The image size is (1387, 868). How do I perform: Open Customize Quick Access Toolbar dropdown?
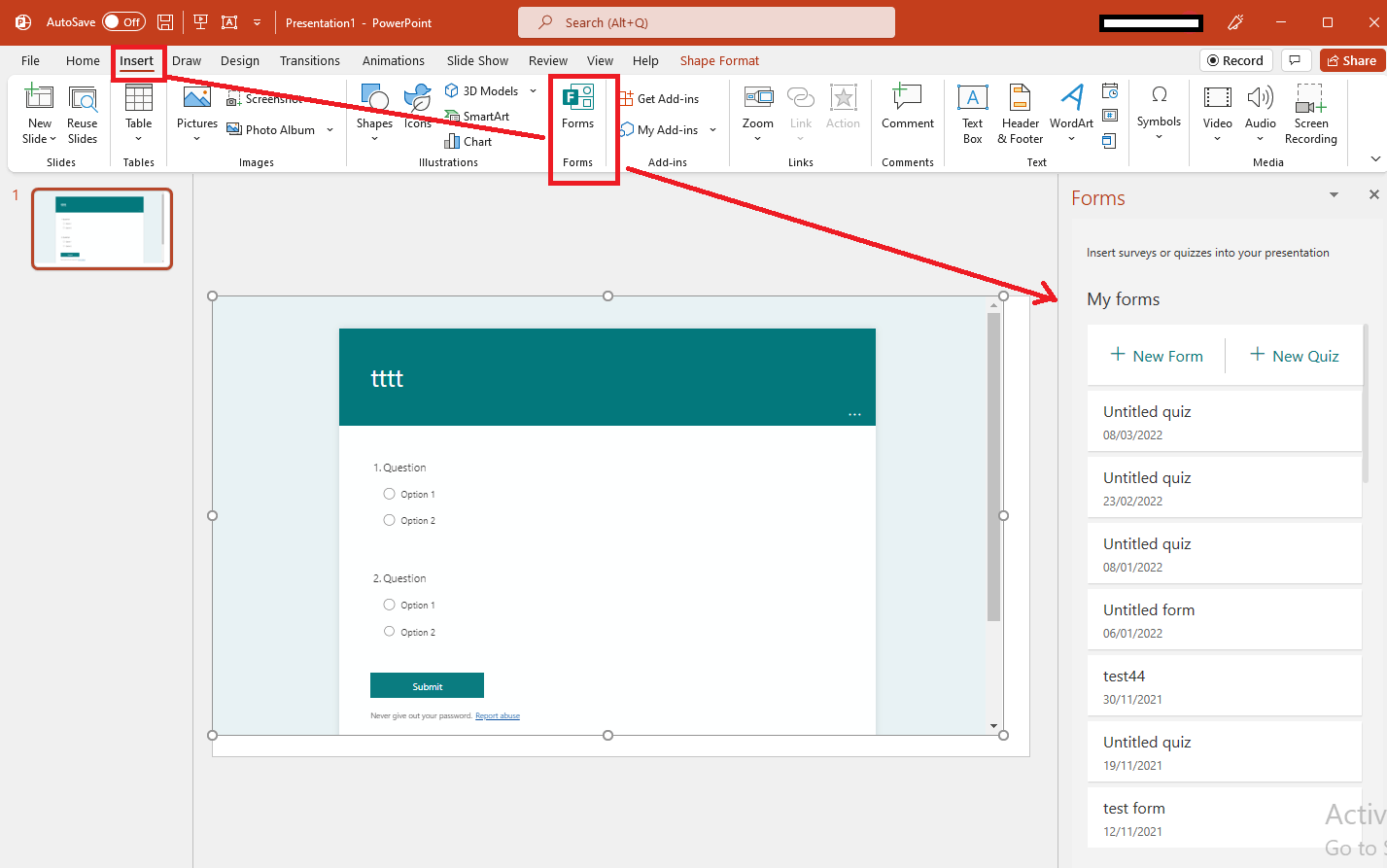click(x=257, y=21)
